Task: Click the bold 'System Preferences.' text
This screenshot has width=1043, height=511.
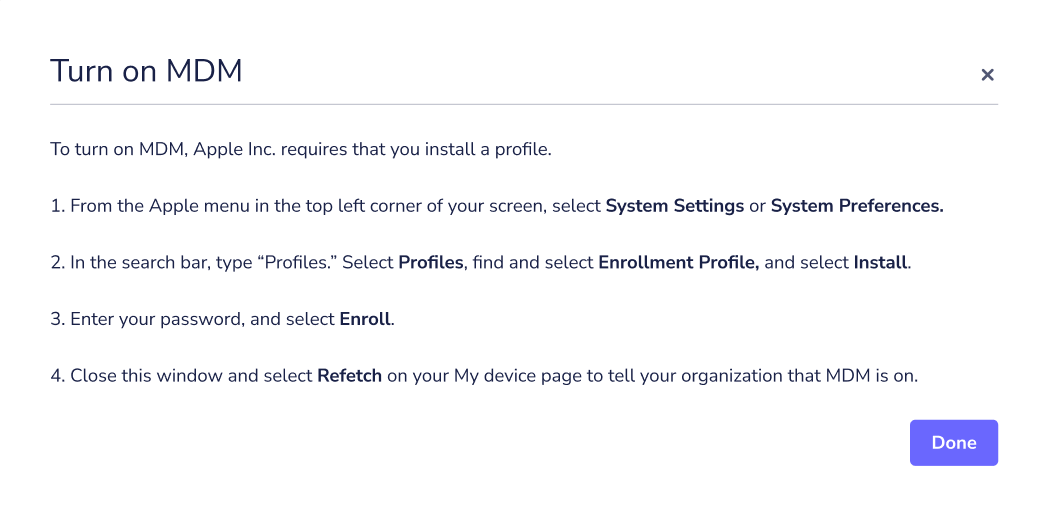Action: click(857, 206)
